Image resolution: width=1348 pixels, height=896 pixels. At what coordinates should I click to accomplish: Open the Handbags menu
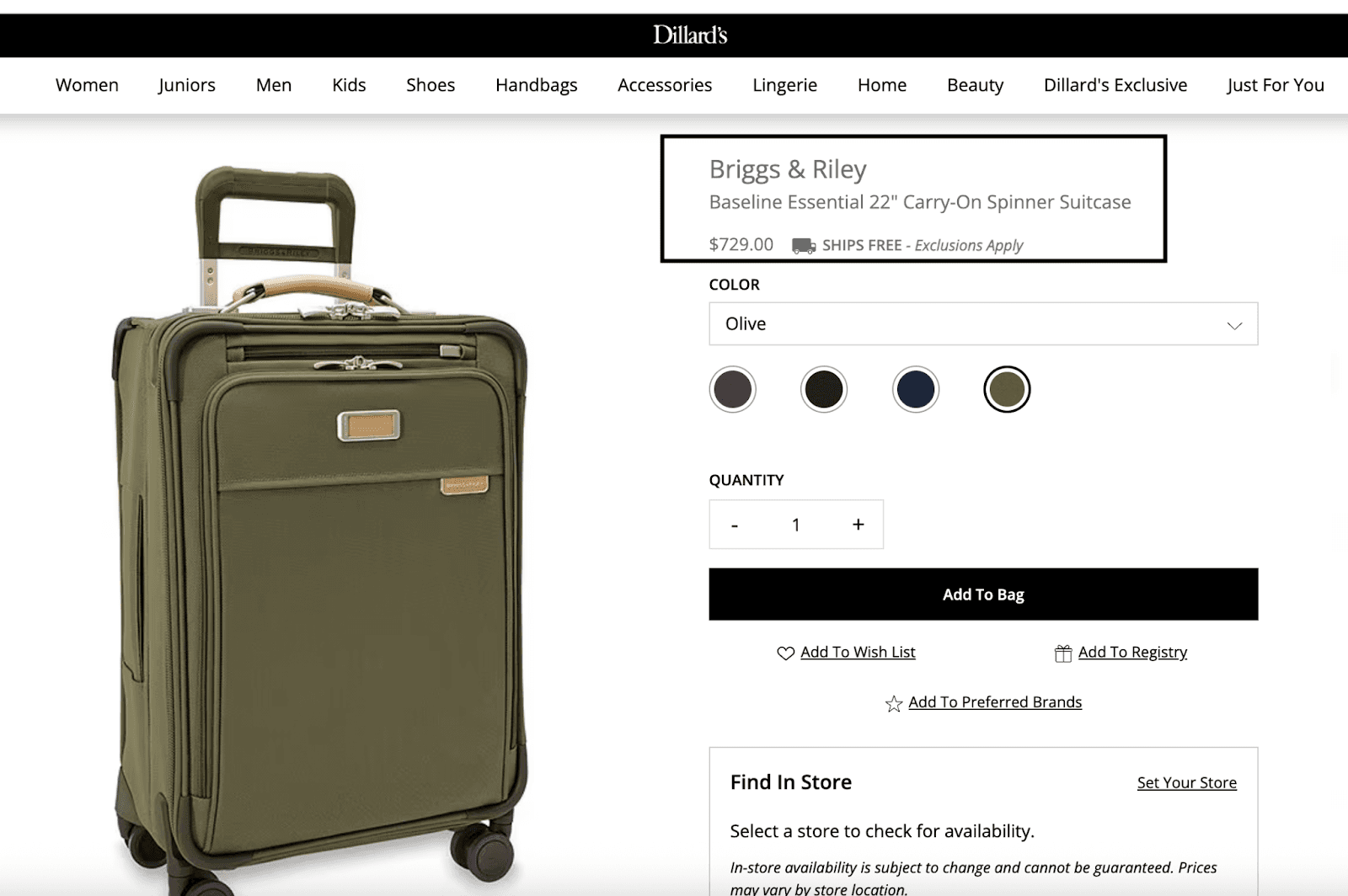tap(537, 85)
